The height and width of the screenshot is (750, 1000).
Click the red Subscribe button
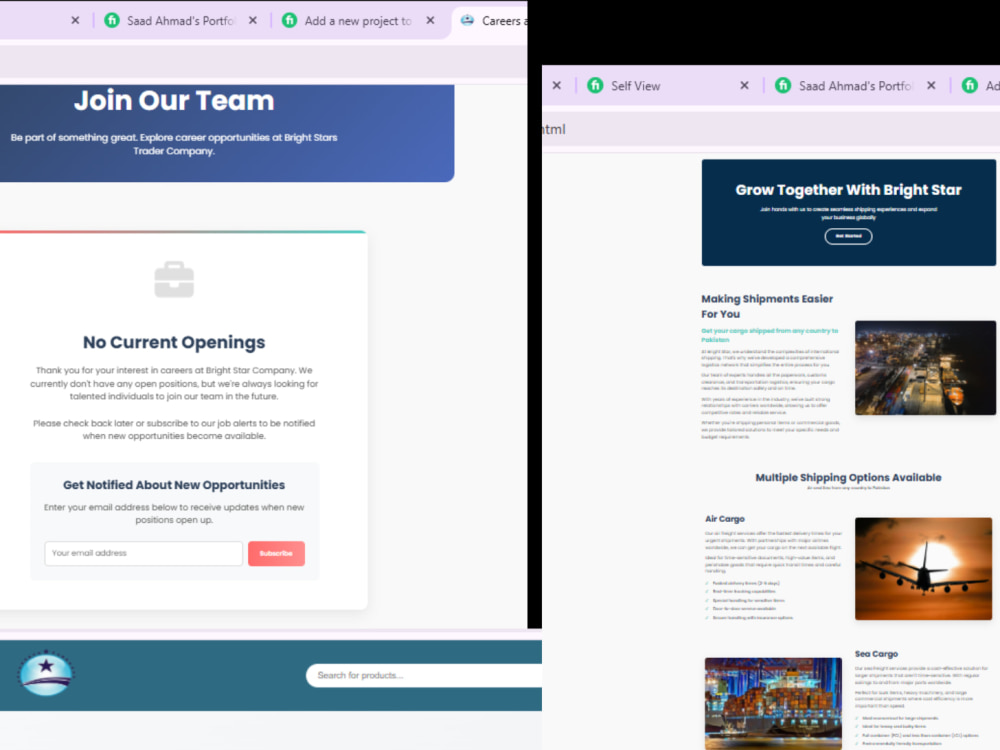(276, 554)
